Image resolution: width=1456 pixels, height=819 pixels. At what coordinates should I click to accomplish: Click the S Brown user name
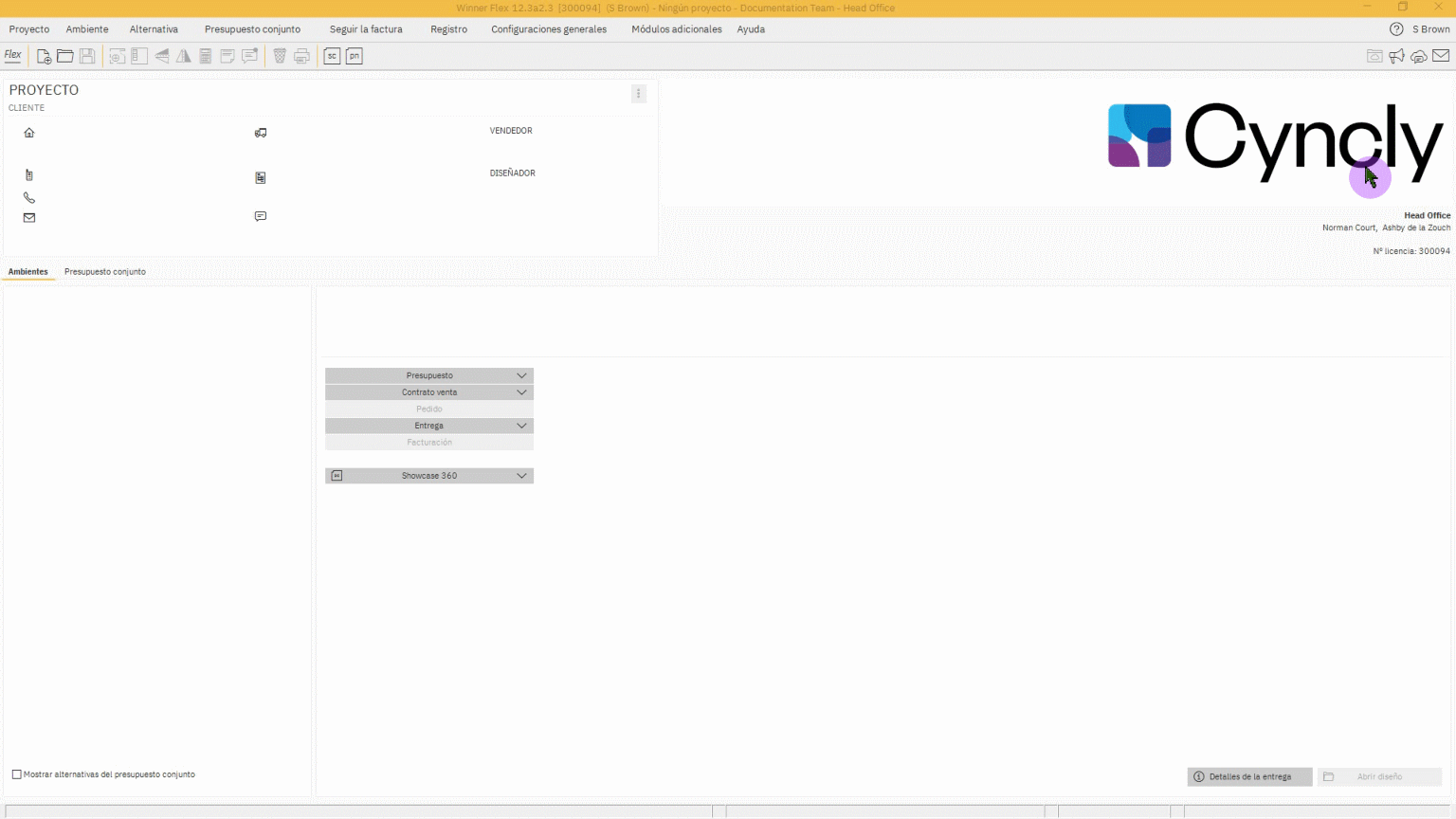pos(1430,29)
